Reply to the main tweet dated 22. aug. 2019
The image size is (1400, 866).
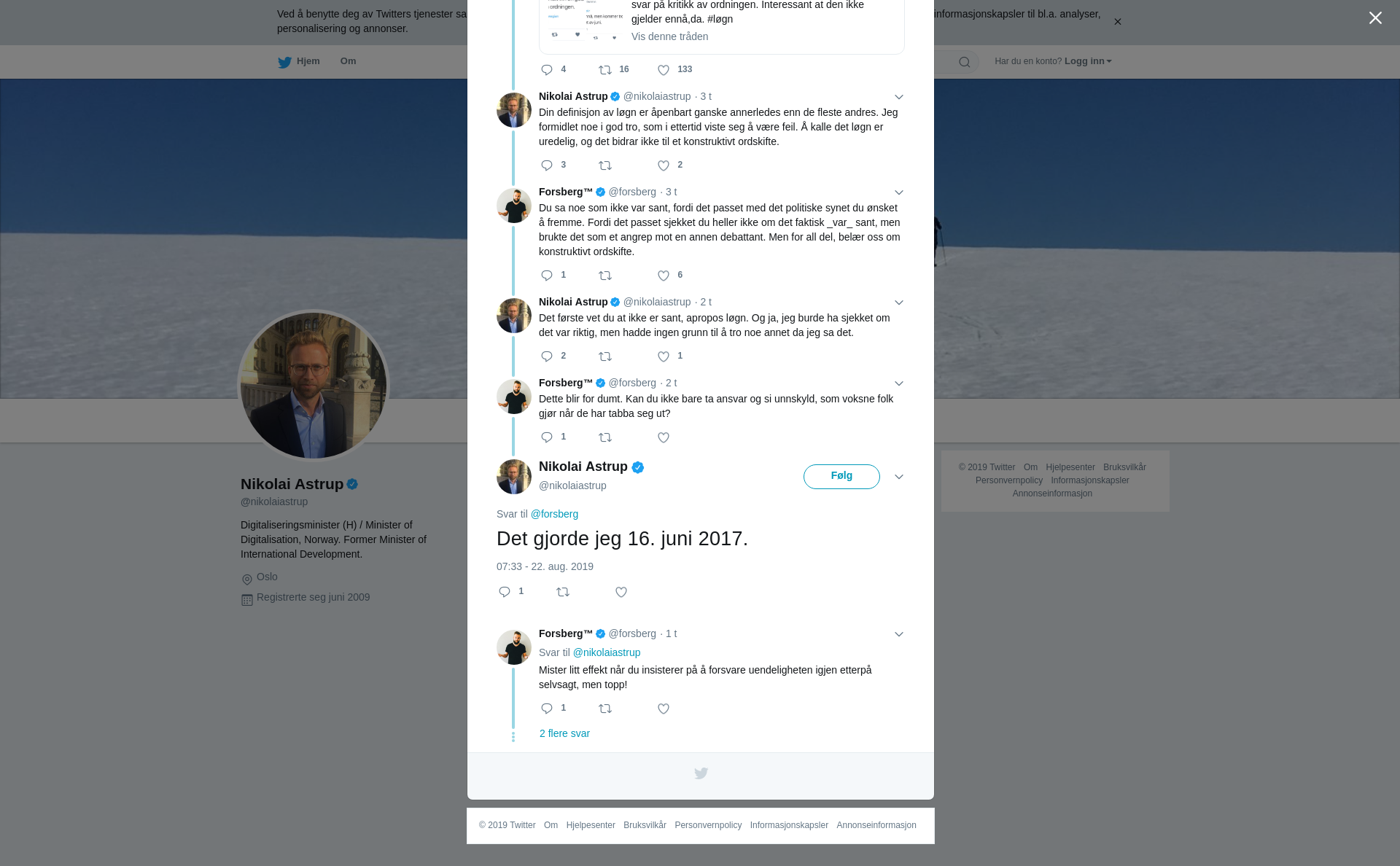(x=505, y=592)
